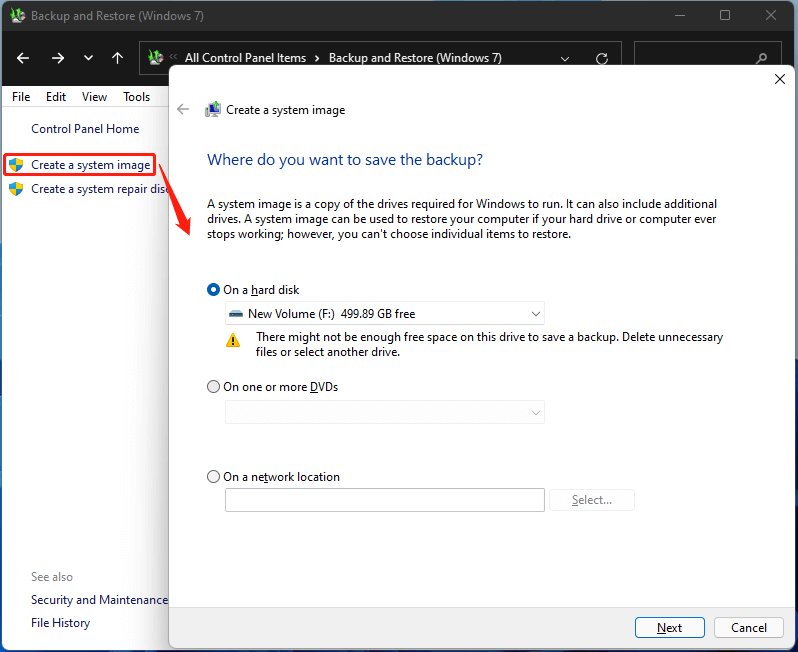Screen dimensions: 798x652
Task: Click the Cancel button
Action: (x=749, y=628)
